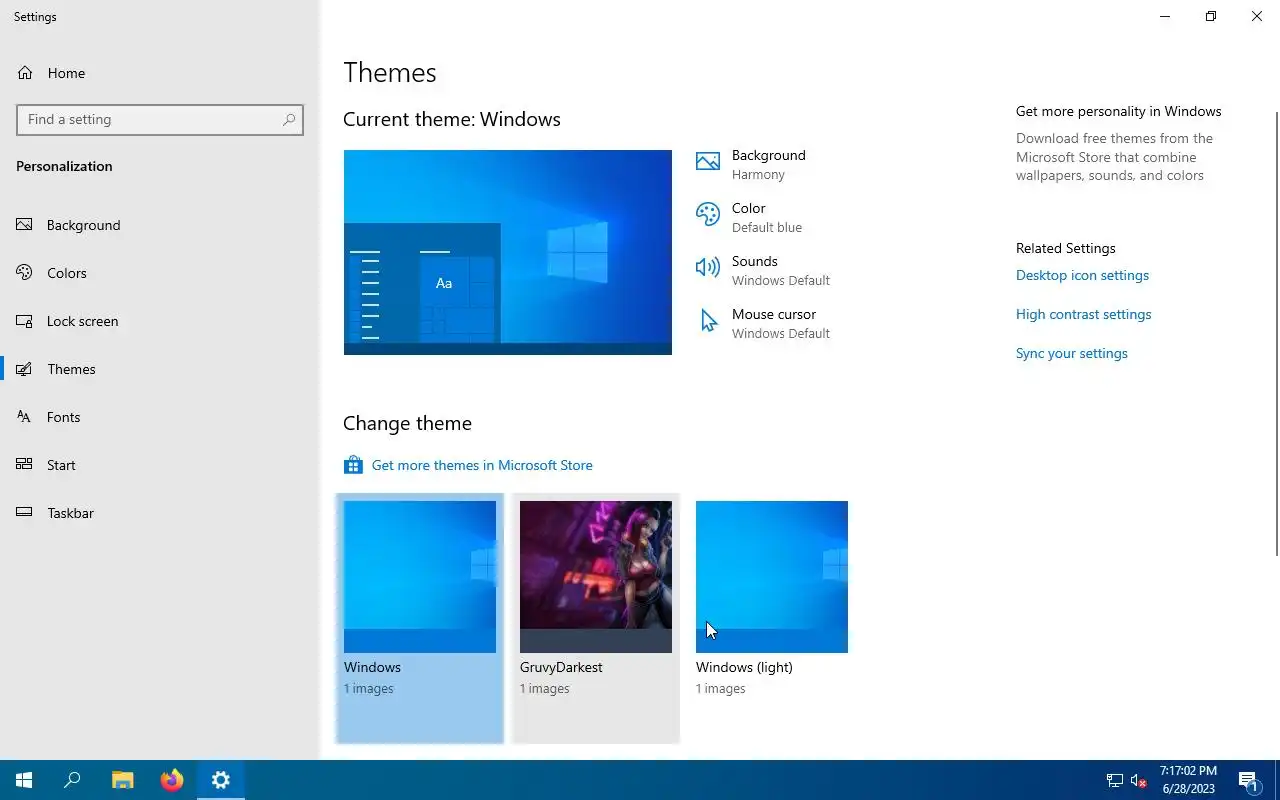The width and height of the screenshot is (1280, 800).
Task: Open Sync your settings link
Action: [1072, 353]
